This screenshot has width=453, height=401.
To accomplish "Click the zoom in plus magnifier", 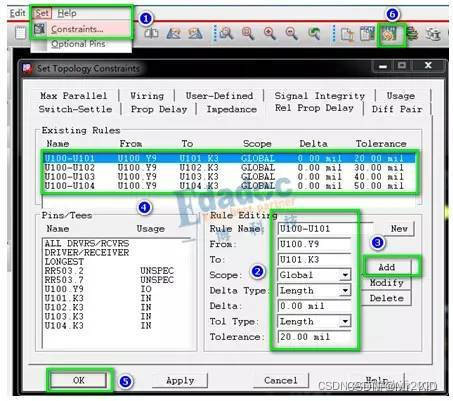I will 270,33.
